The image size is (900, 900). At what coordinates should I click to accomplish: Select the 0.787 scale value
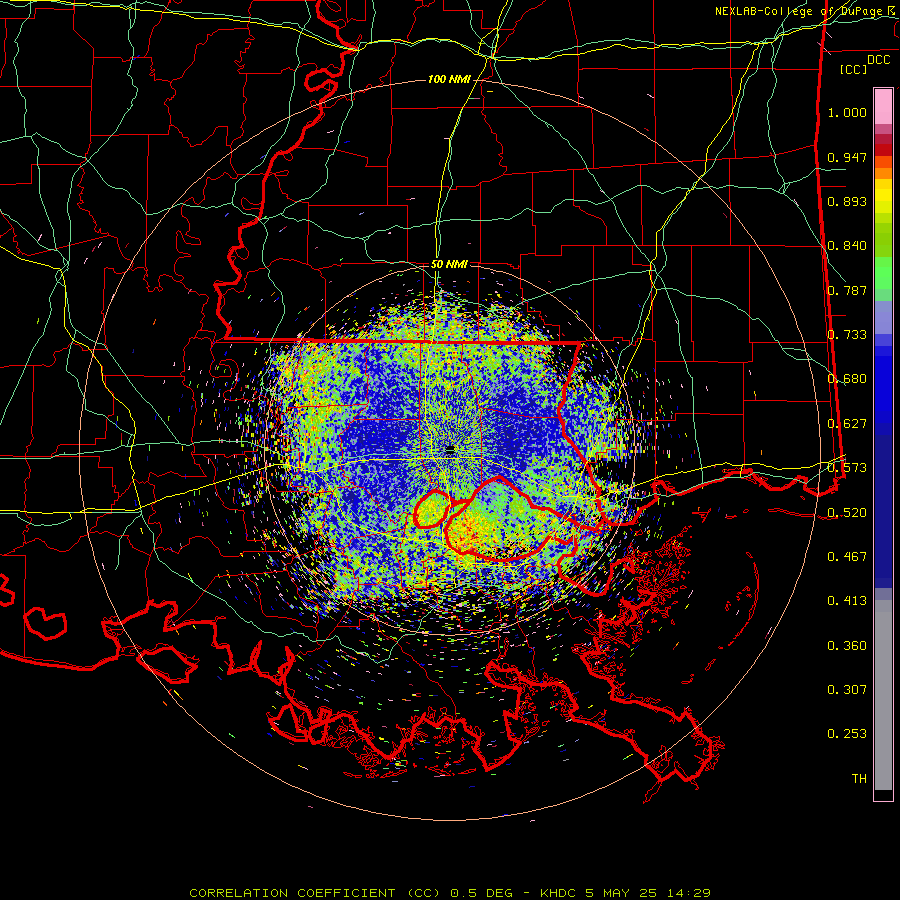click(x=847, y=290)
